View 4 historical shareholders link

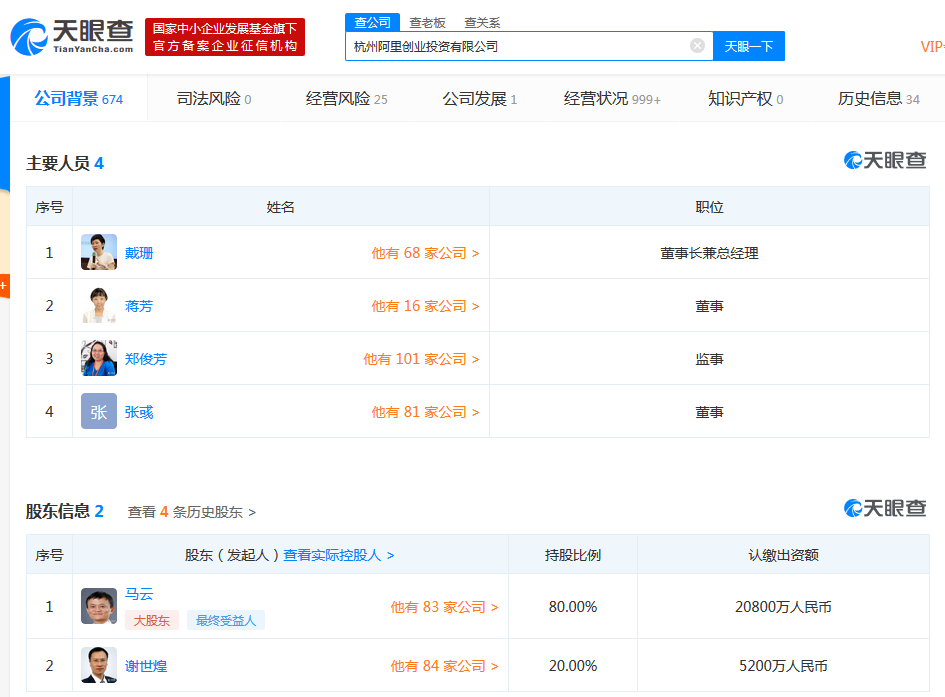pyautogui.click(x=191, y=512)
